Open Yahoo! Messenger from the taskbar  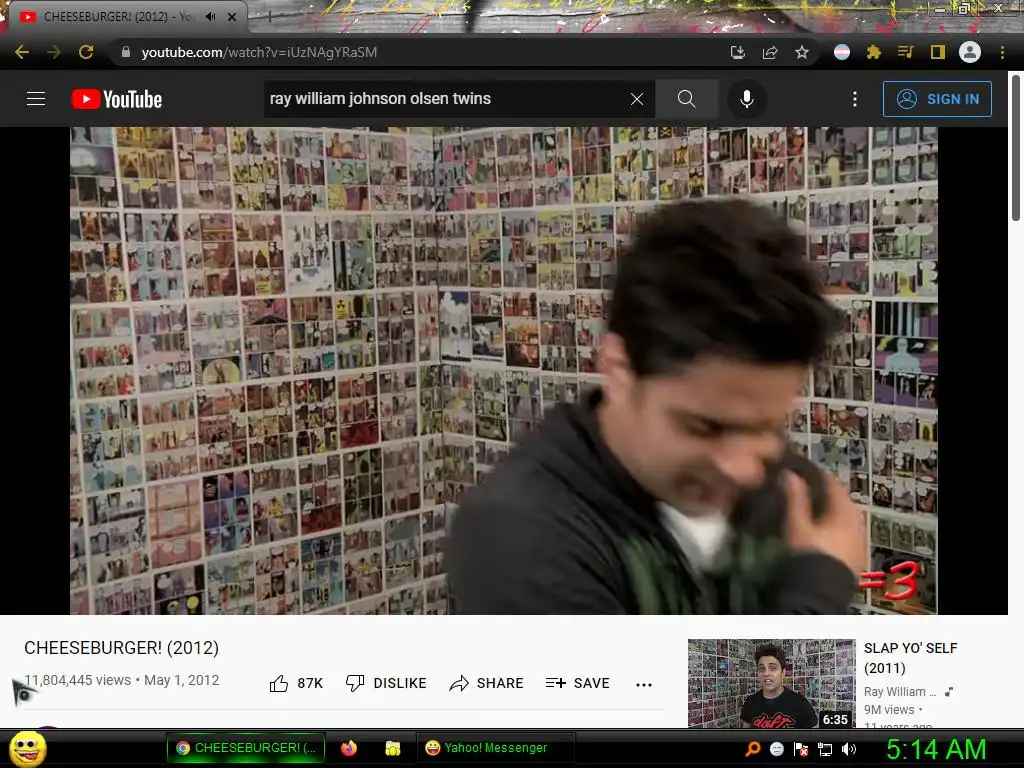[x=495, y=748]
